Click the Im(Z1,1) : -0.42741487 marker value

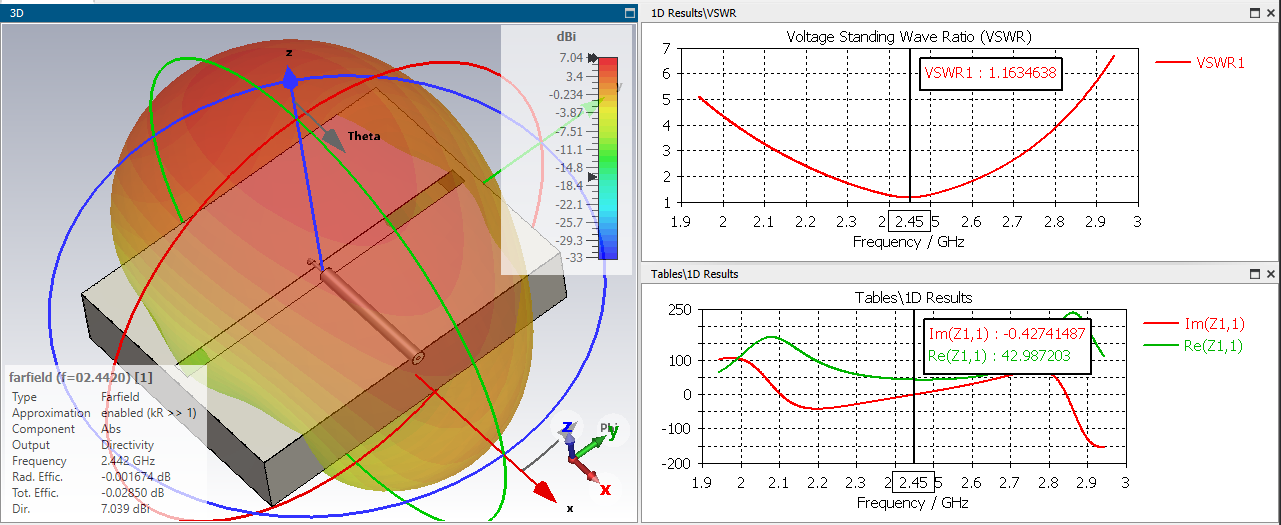(1007, 334)
